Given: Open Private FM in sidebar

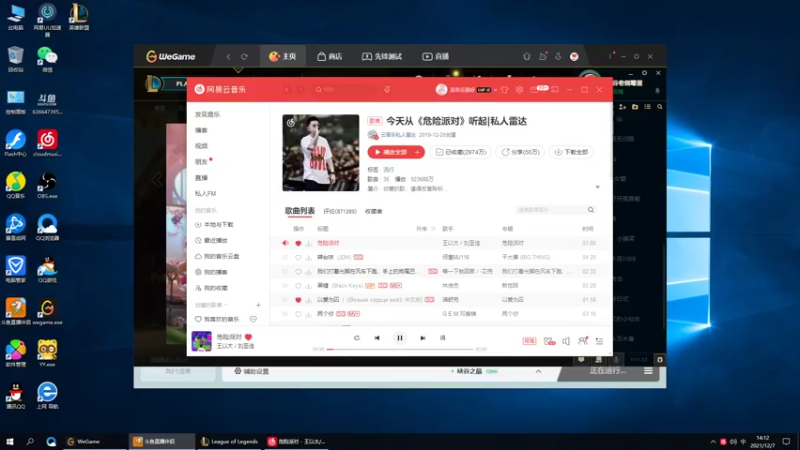Looking at the screenshot, I should [x=206, y=193].
